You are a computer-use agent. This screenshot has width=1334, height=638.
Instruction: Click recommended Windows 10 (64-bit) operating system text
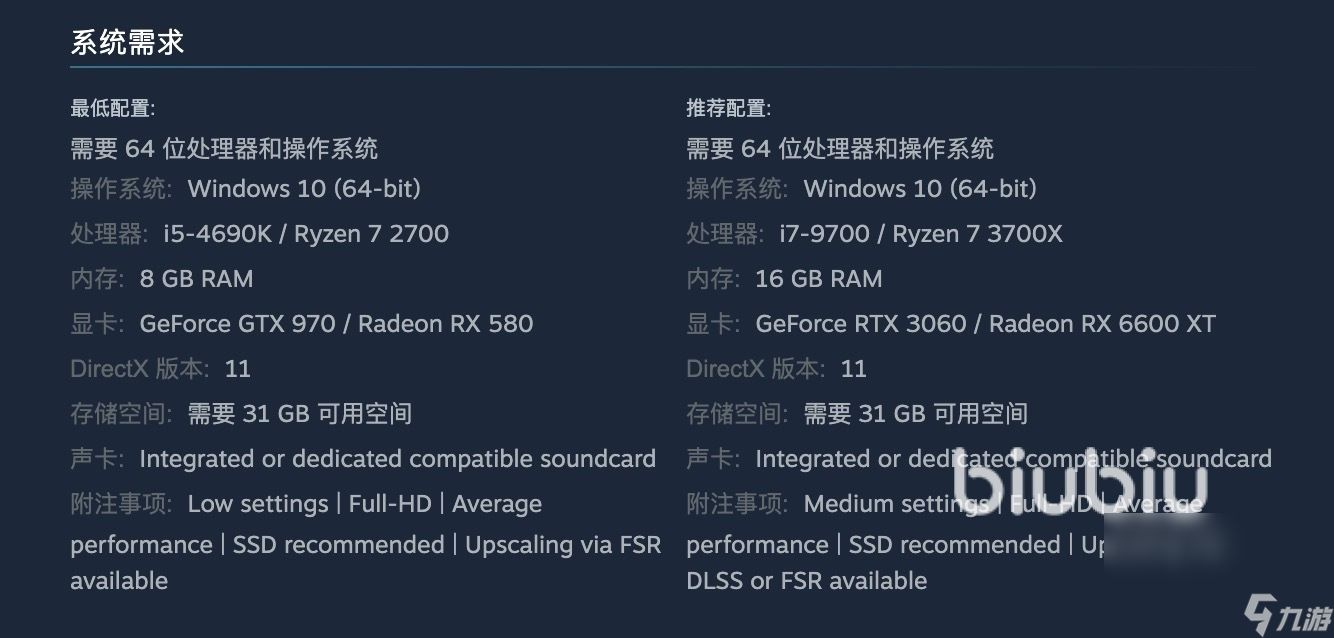[920, 189]
